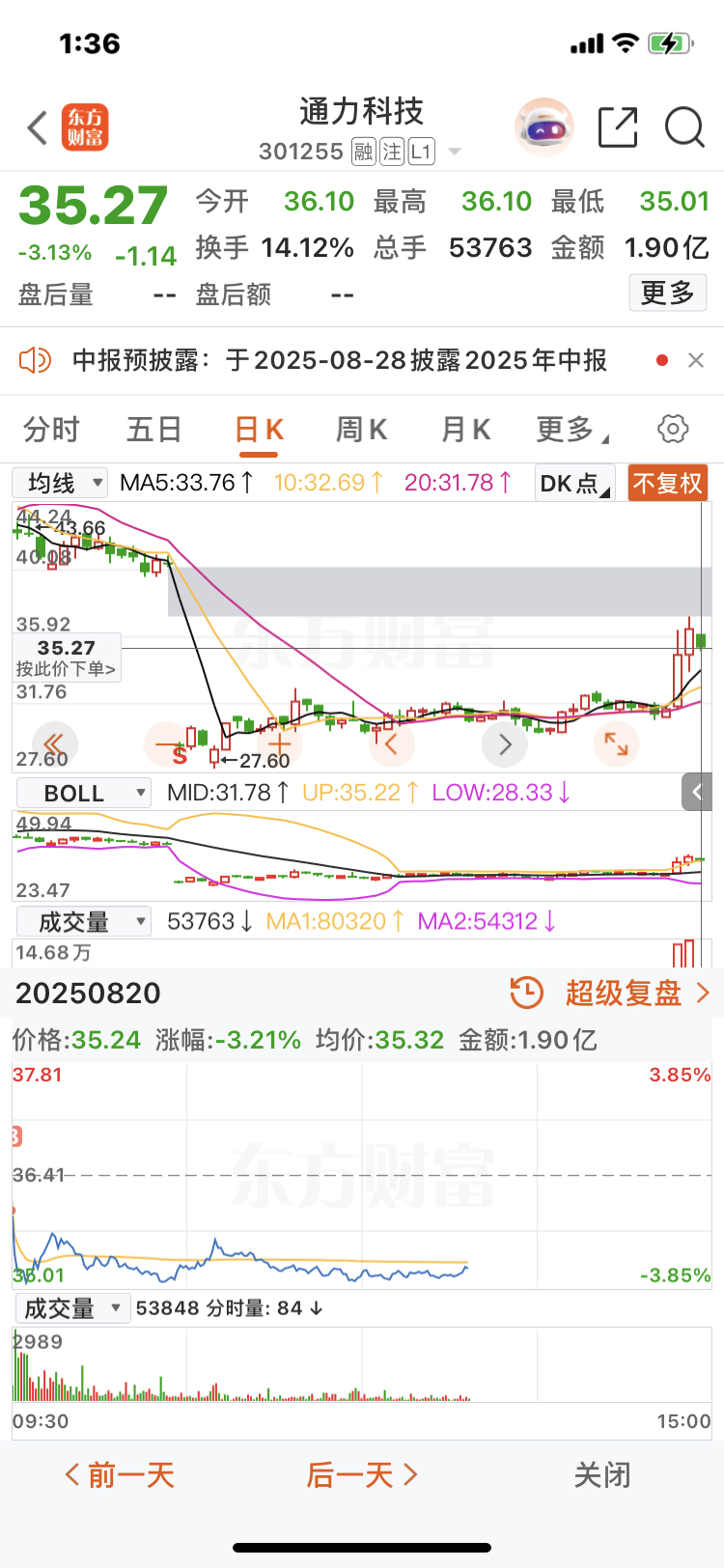Tap the red S sell marker on chart
724x1568 pixels.
click(x=179, y=754)
